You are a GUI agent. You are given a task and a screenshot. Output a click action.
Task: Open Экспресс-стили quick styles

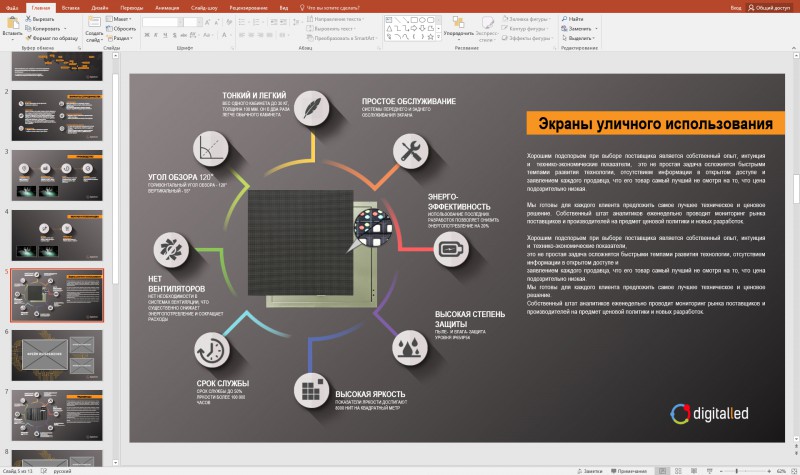(x=488, y=29)
